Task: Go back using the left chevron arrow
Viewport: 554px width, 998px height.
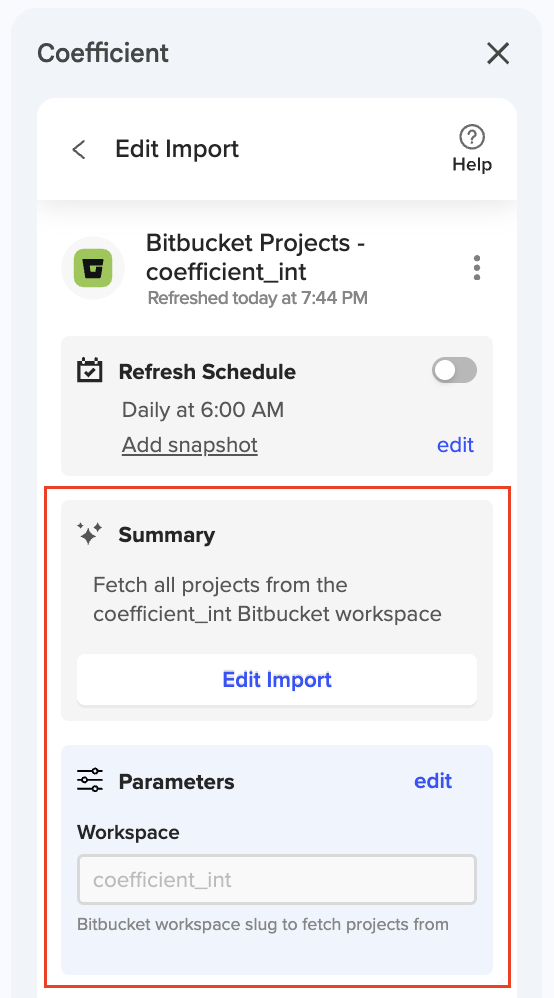Action: coord(79,150)
